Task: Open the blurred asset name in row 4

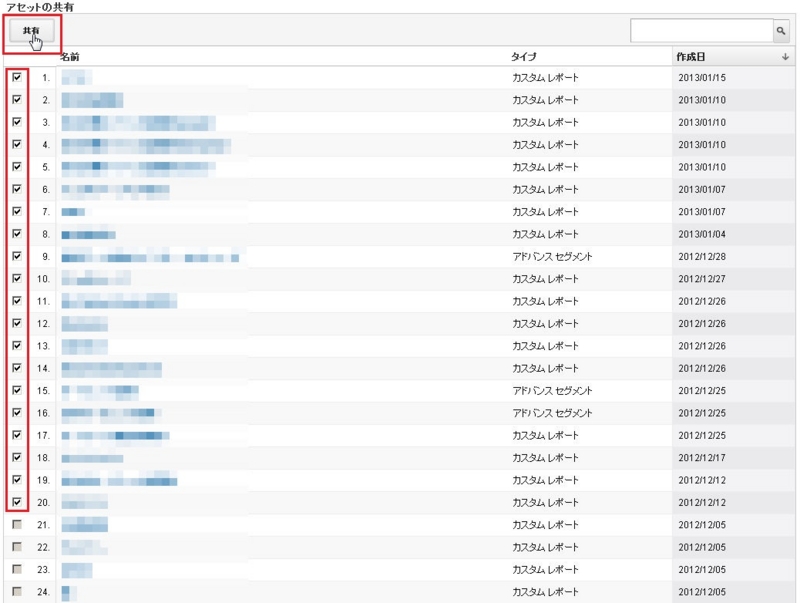Action: (146, 145)
